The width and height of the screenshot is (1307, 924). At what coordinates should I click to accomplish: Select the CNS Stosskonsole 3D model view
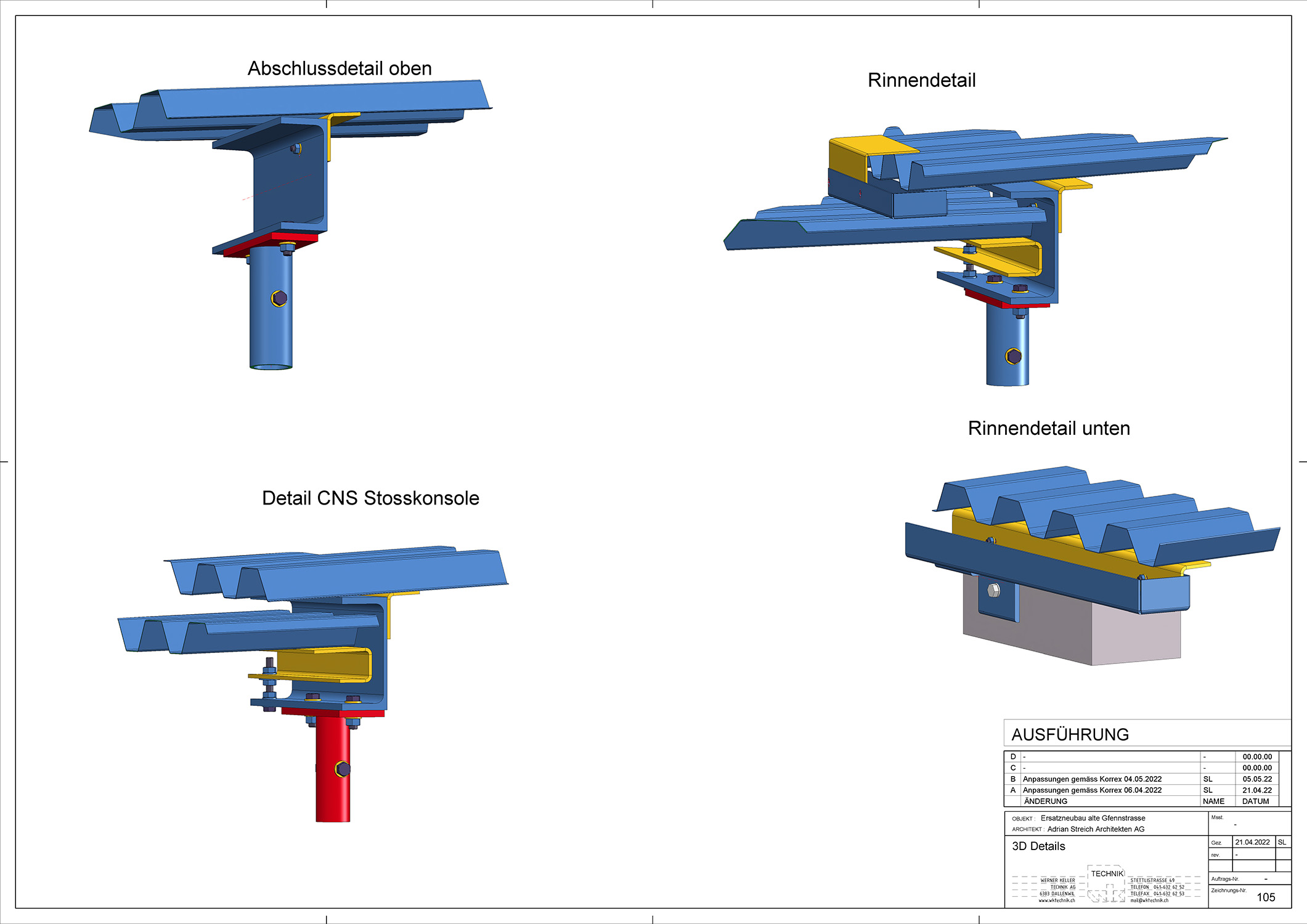click(x=313, y=684)
